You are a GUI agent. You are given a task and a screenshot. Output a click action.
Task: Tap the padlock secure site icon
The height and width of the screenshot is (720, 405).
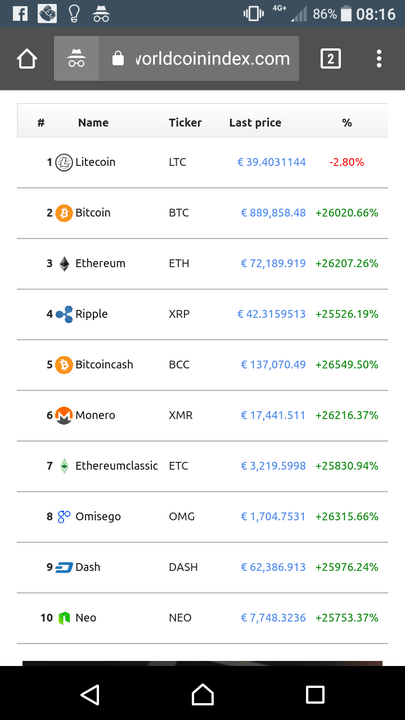[118, 58]
